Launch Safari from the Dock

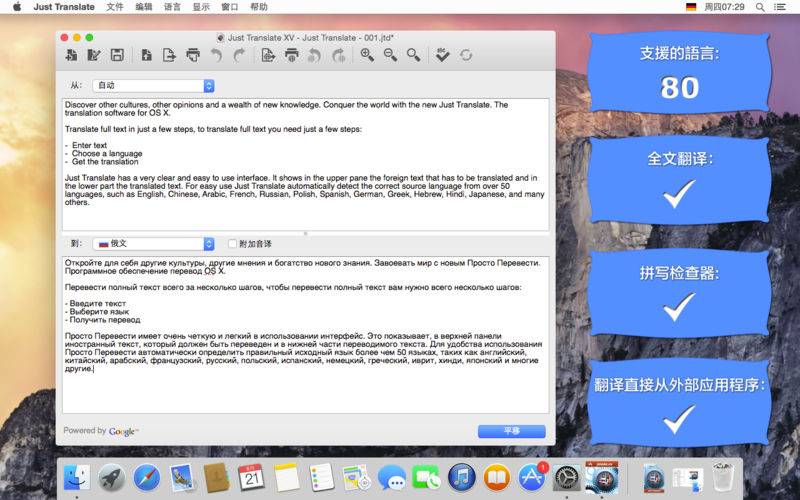(146, 478)
